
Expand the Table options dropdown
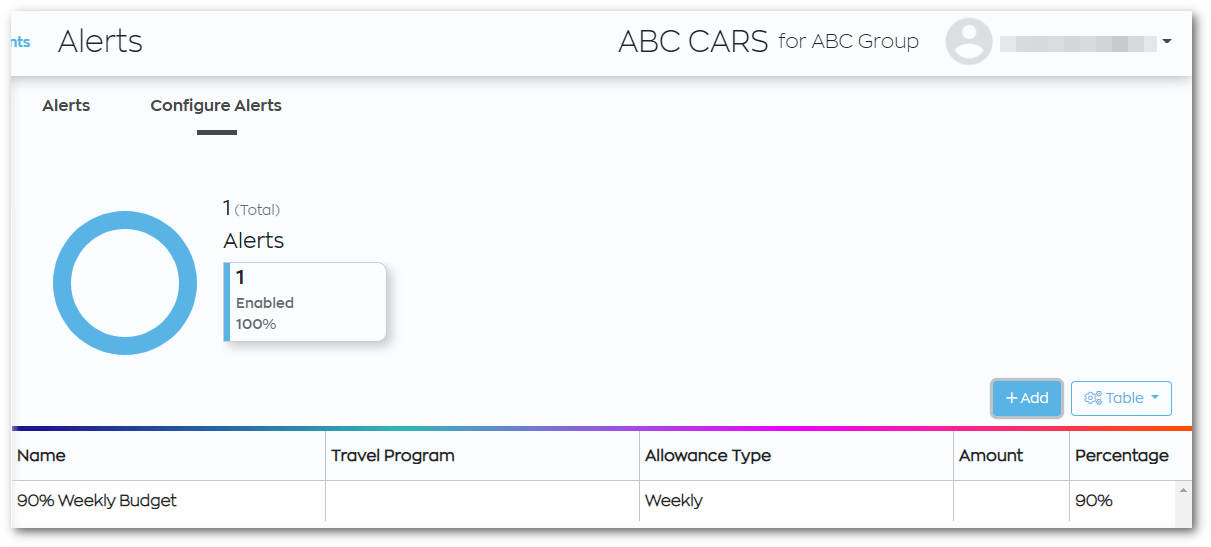(x=1121, y=398)
